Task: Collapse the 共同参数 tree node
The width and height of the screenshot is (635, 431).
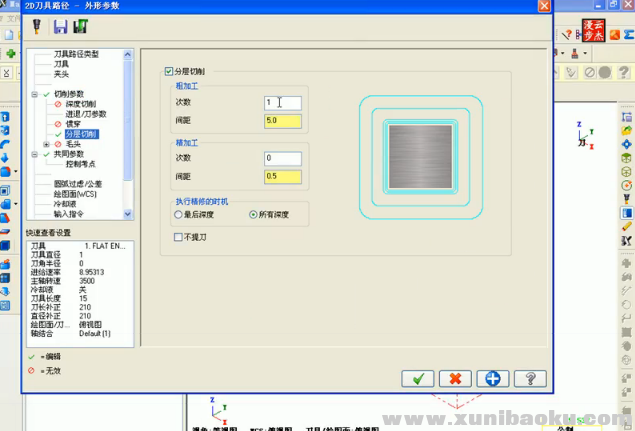Action: tap(34, 154)
